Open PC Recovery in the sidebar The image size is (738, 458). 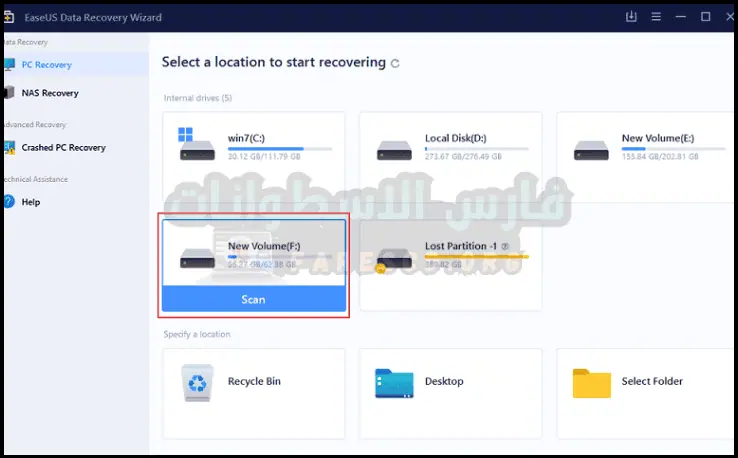click(47, 65)
